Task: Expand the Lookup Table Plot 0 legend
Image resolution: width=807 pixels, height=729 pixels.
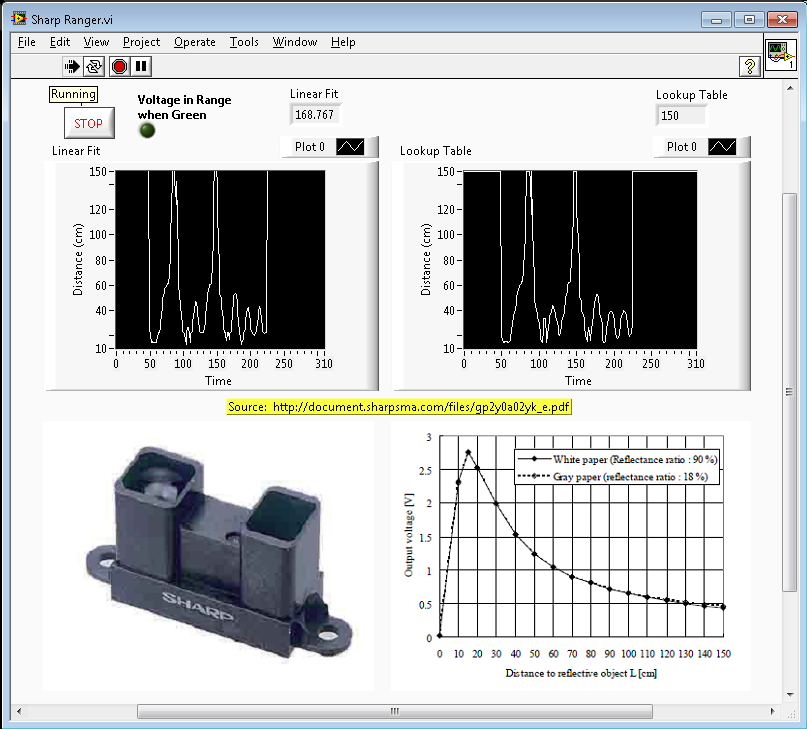Action: coord(681,147)
